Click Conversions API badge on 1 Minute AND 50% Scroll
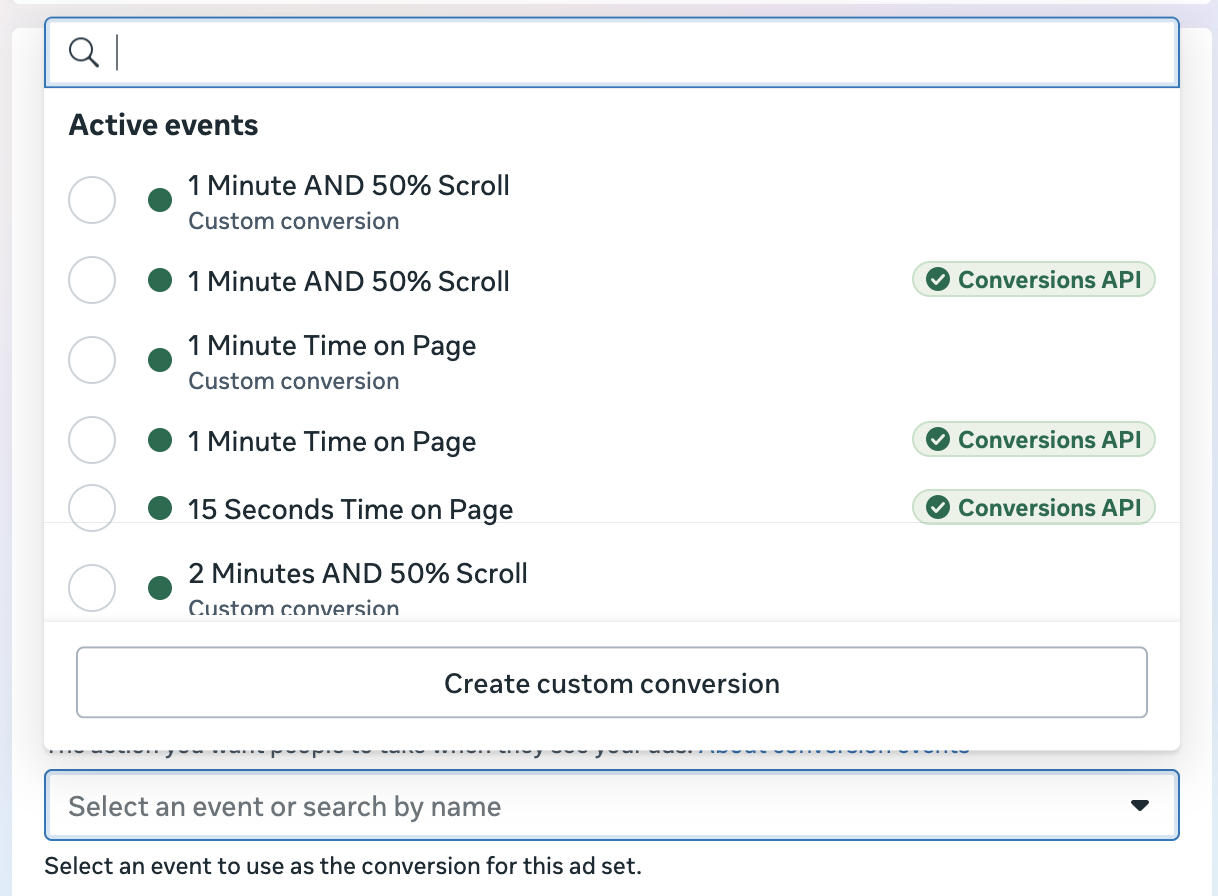Screen dimensions: 1218x896 point(1033,280)
